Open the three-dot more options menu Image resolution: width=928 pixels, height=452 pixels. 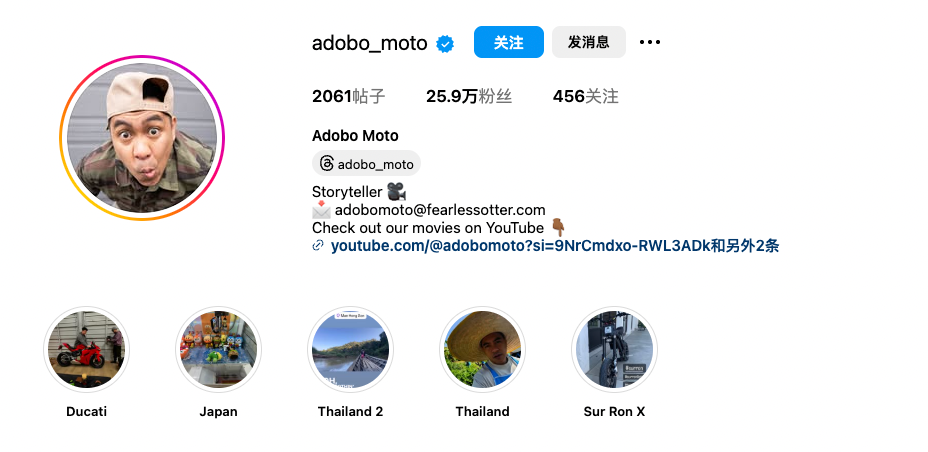[x=650, y=42]
